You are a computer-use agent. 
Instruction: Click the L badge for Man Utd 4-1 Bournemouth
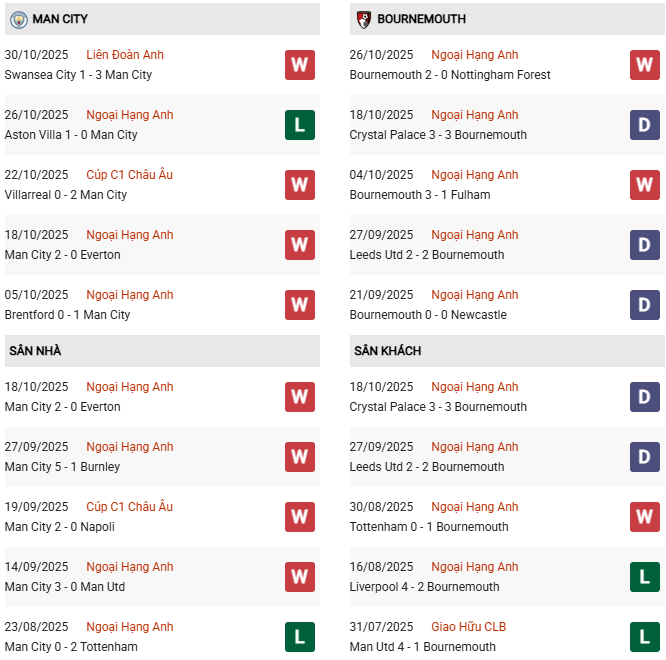pos(645,637)
